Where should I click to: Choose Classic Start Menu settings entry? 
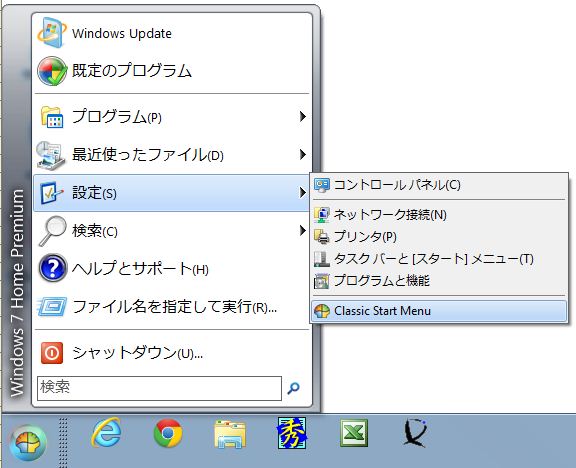439,311
